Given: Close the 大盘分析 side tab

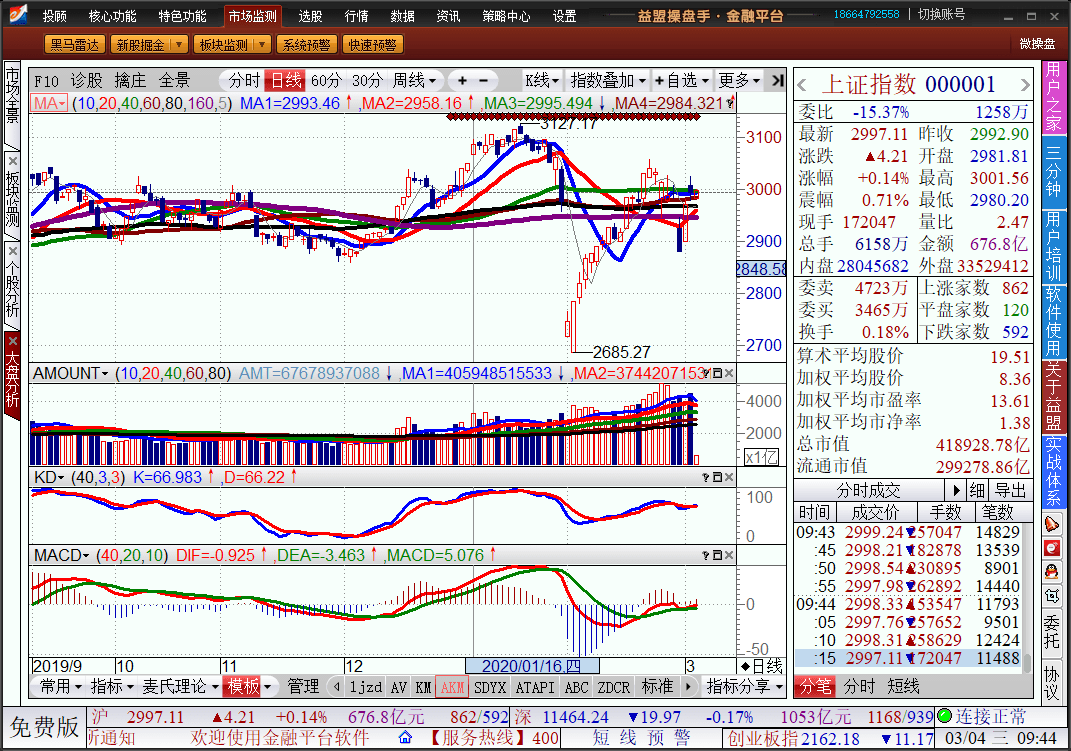Looking at the screenshot, I should (x=12, y=341).
